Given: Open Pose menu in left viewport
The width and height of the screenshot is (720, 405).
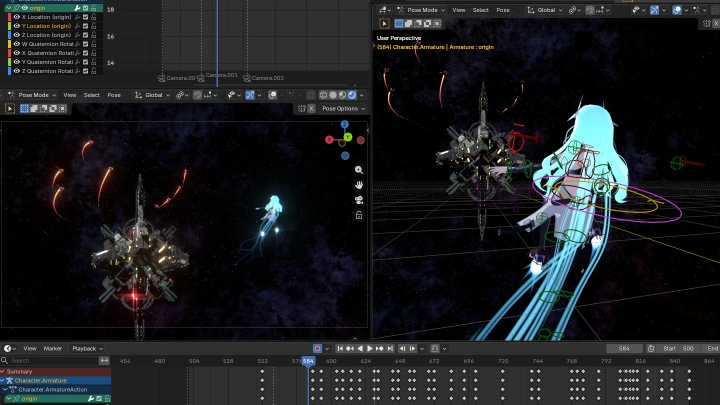Looking at the screenshot, I should point(114,95).
